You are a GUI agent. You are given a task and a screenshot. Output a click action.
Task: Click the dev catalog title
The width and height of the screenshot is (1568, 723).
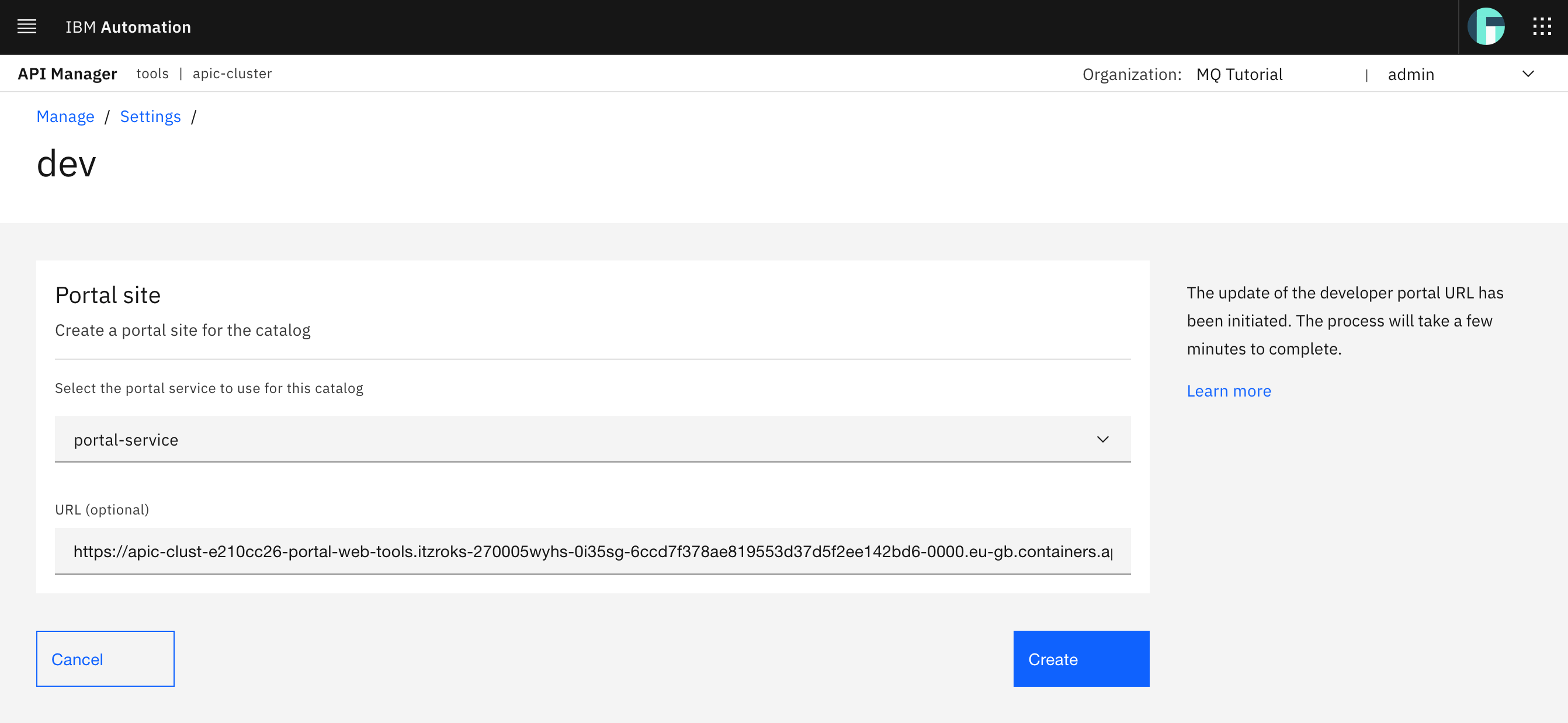click(66, 163)
